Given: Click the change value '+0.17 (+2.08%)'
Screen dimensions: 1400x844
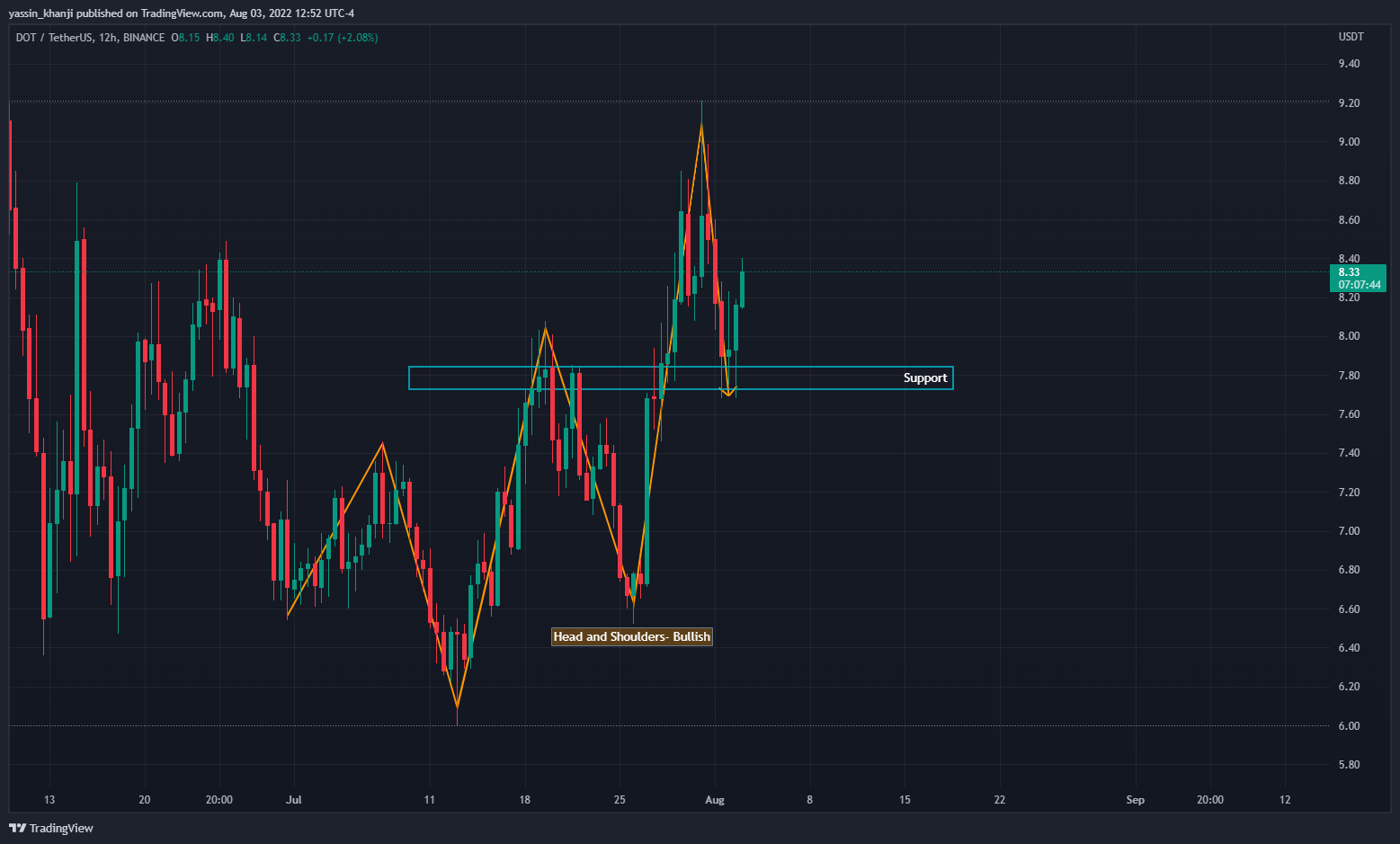Looking at the screenshot, I should [x=343, y=38].
